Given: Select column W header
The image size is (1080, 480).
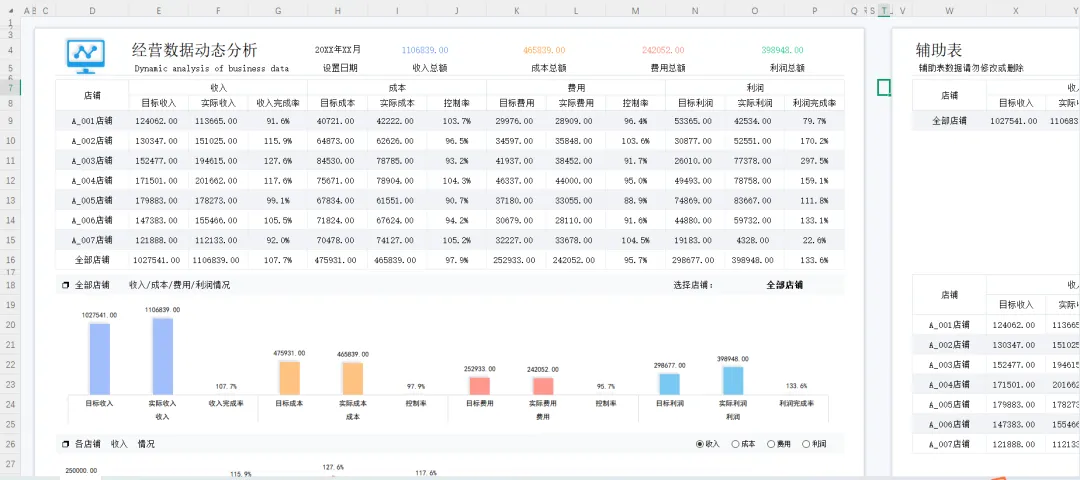Looking at the screenshot, I should point(949,10).
